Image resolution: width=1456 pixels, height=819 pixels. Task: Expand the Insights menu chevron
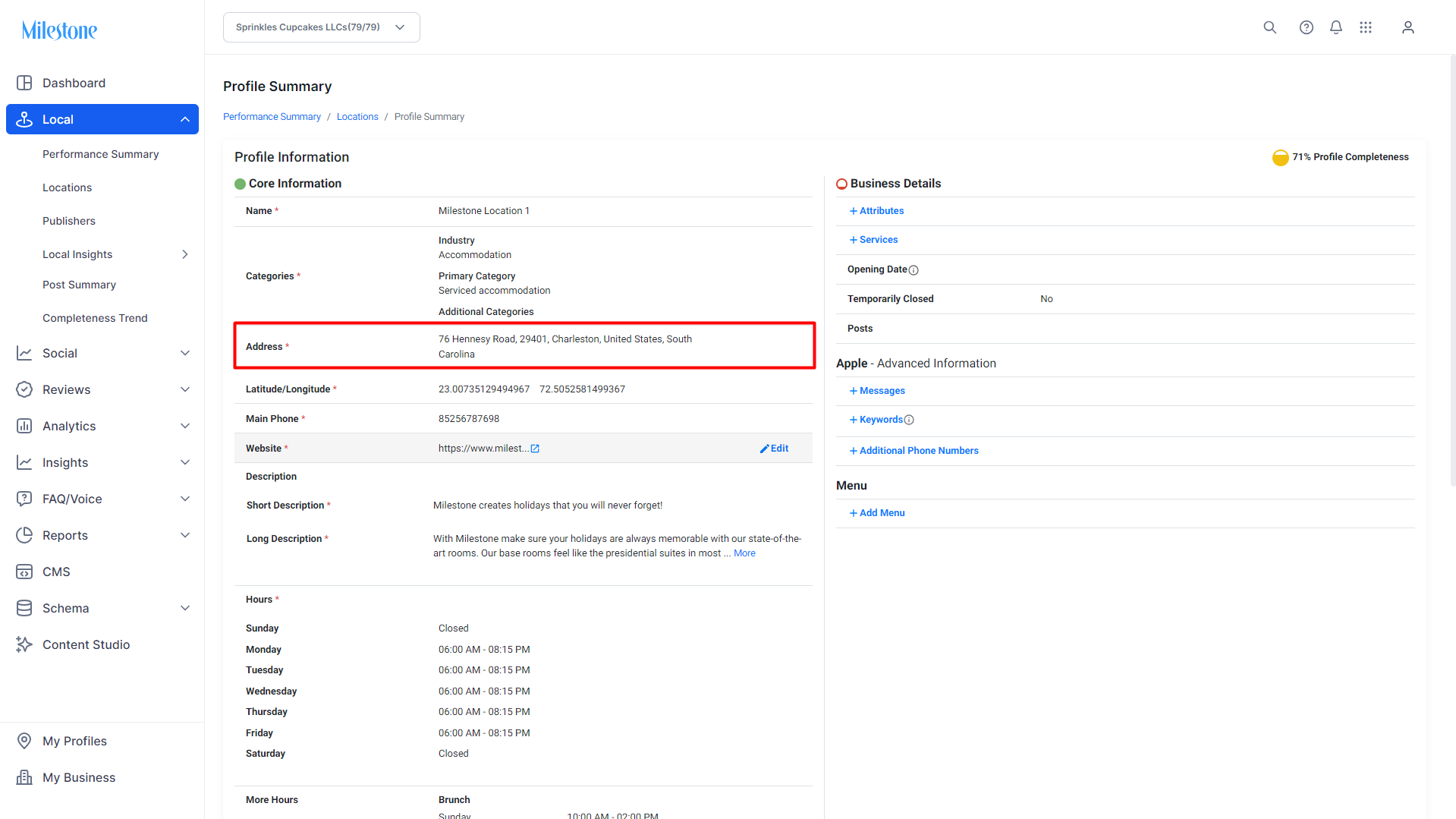point(185,462)
